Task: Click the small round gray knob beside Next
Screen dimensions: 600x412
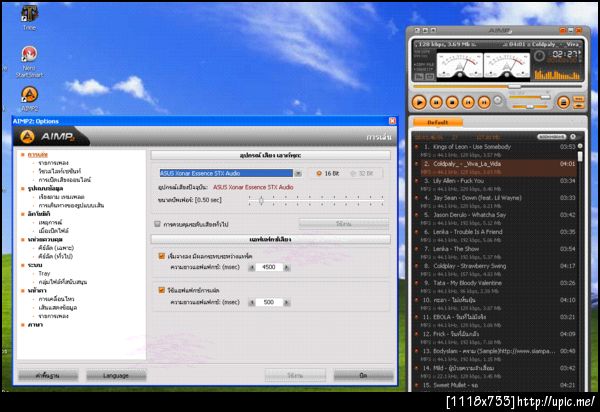Action: point(498,100)
